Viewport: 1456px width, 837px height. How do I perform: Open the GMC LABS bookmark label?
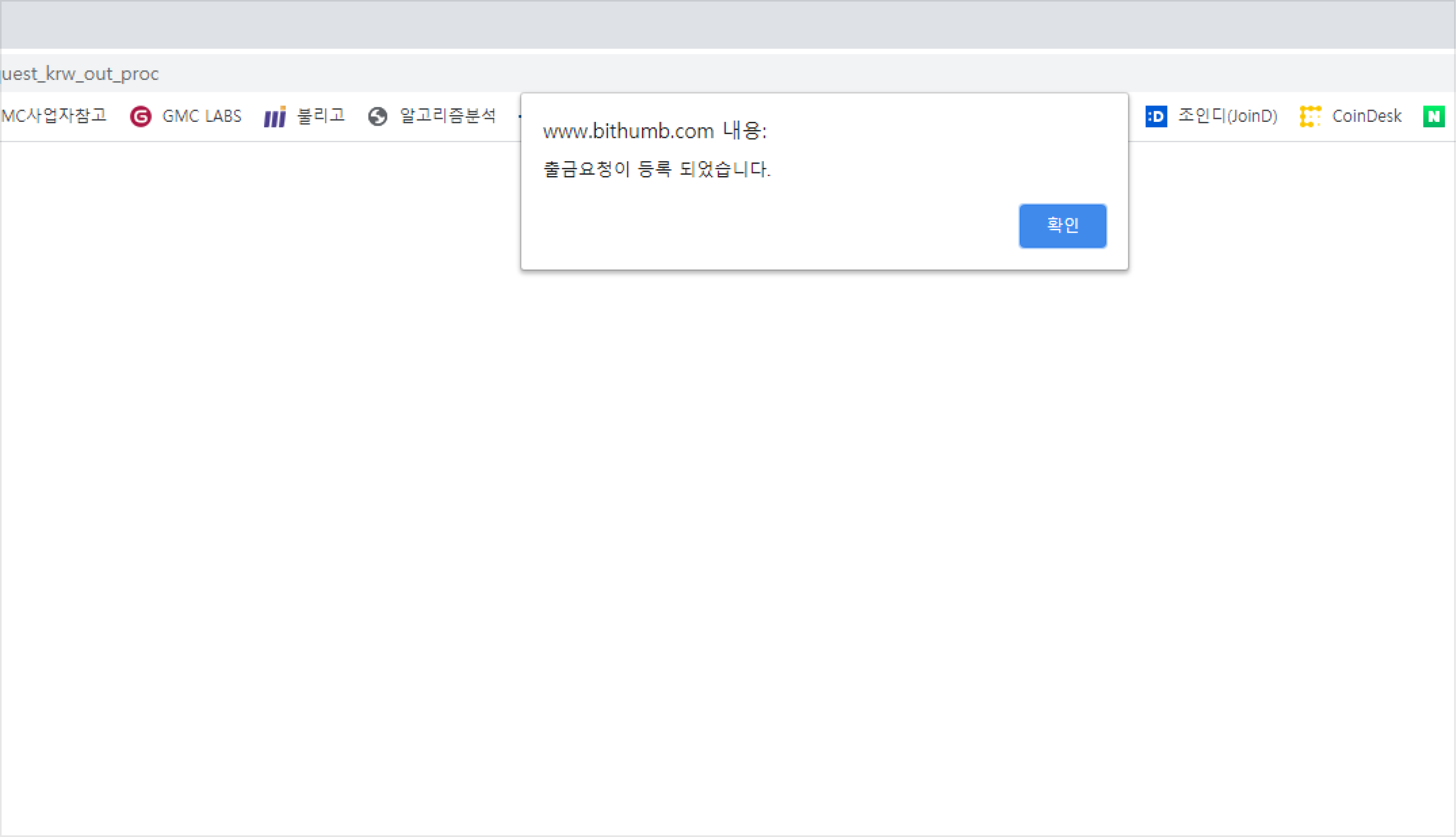tap(202, 117)
